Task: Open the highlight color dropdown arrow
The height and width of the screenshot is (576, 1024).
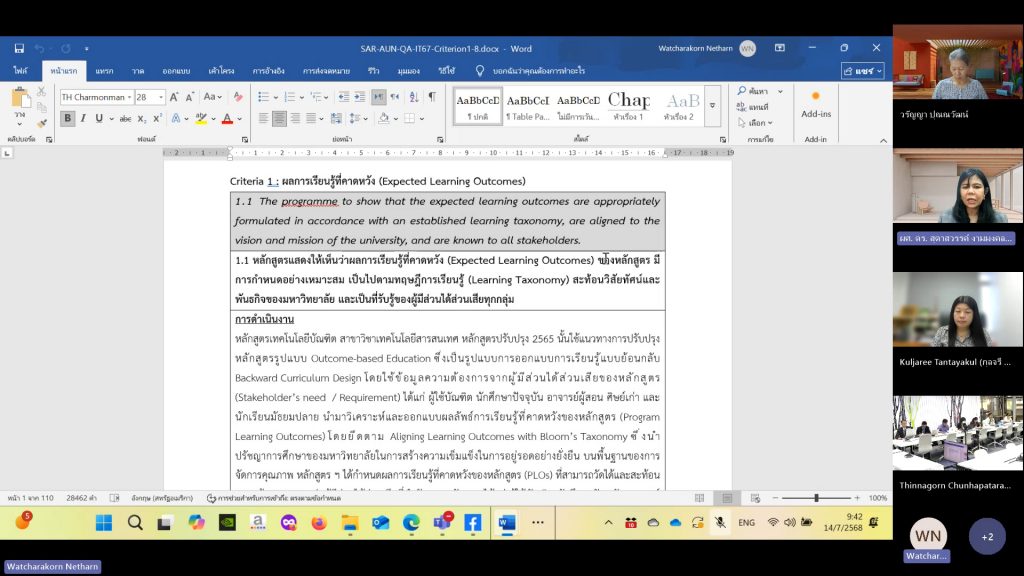Action: [x=213, y=119]
